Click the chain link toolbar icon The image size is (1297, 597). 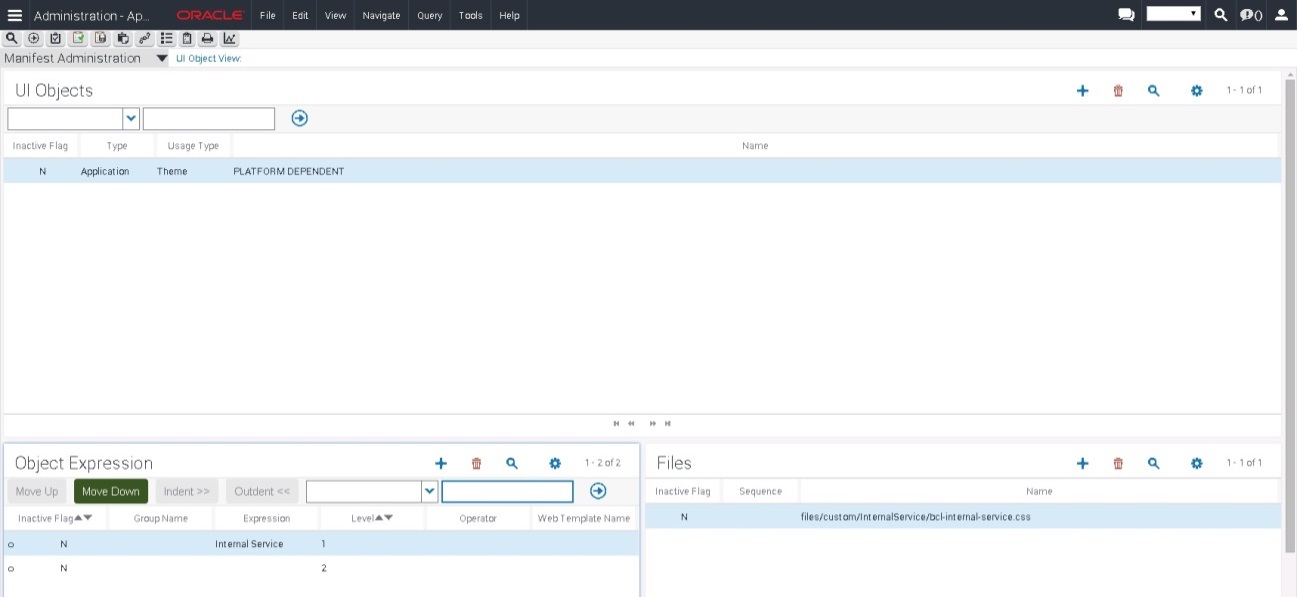coord(144,39)
